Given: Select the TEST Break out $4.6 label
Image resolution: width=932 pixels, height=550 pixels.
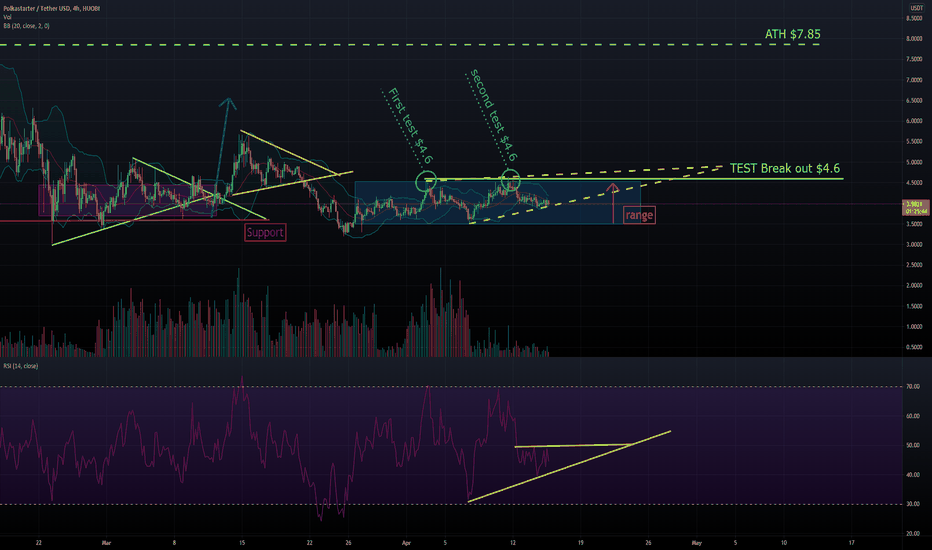Looking at the screenshot, I should coord(785,168).
